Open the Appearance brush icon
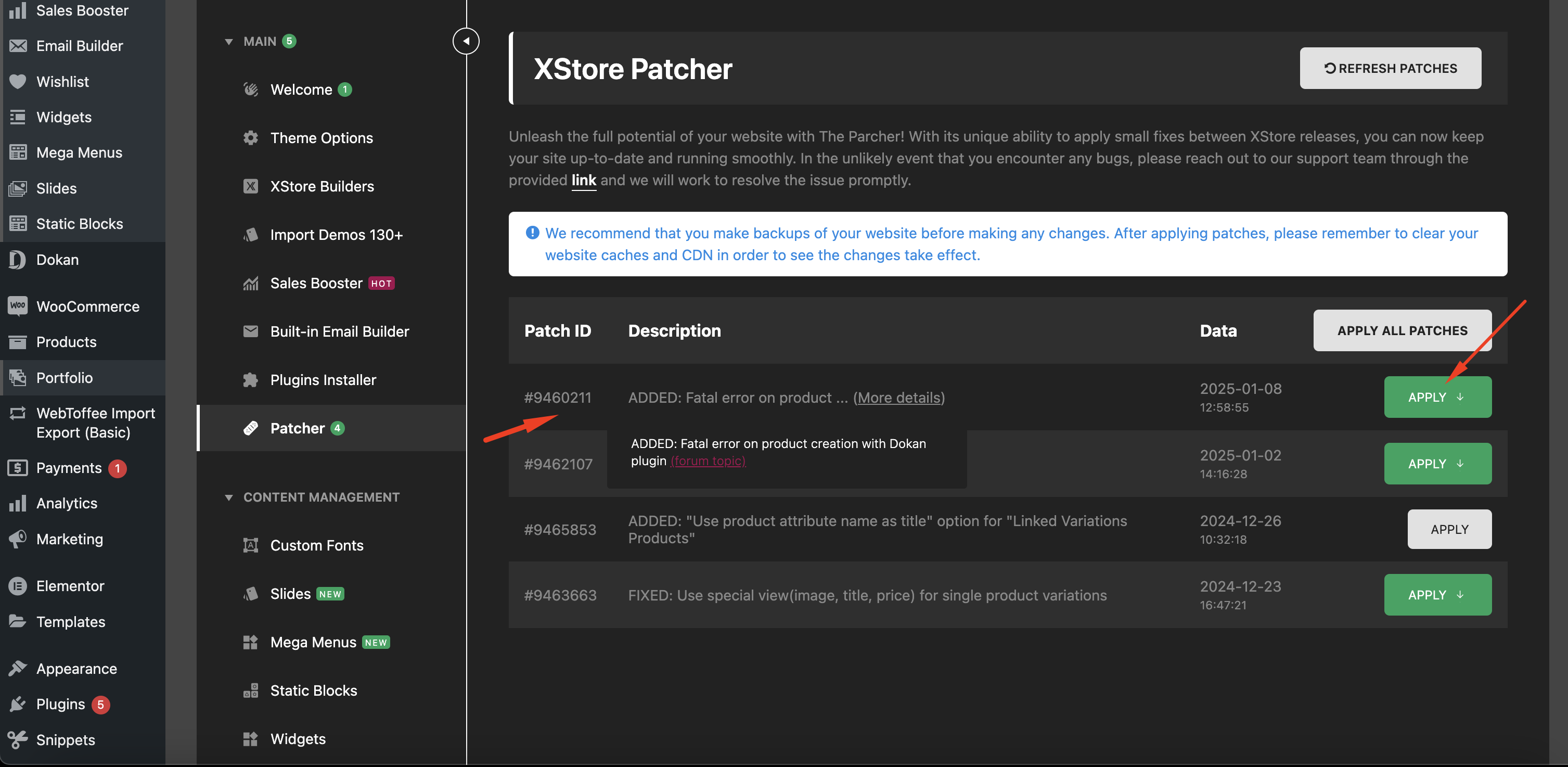1568x767 pixels. coord(18,668)
